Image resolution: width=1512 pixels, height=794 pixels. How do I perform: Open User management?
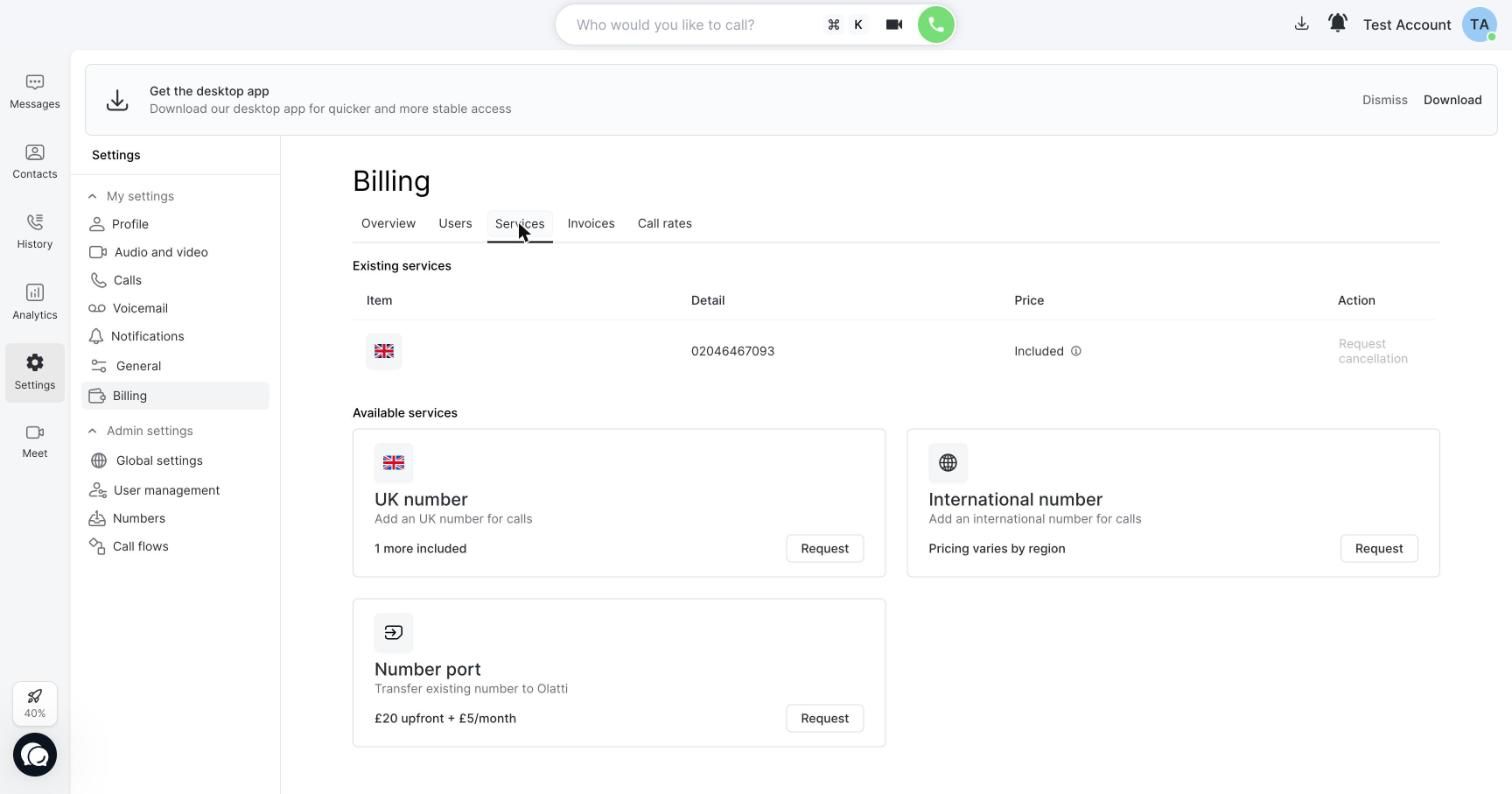tap(175, 491)
